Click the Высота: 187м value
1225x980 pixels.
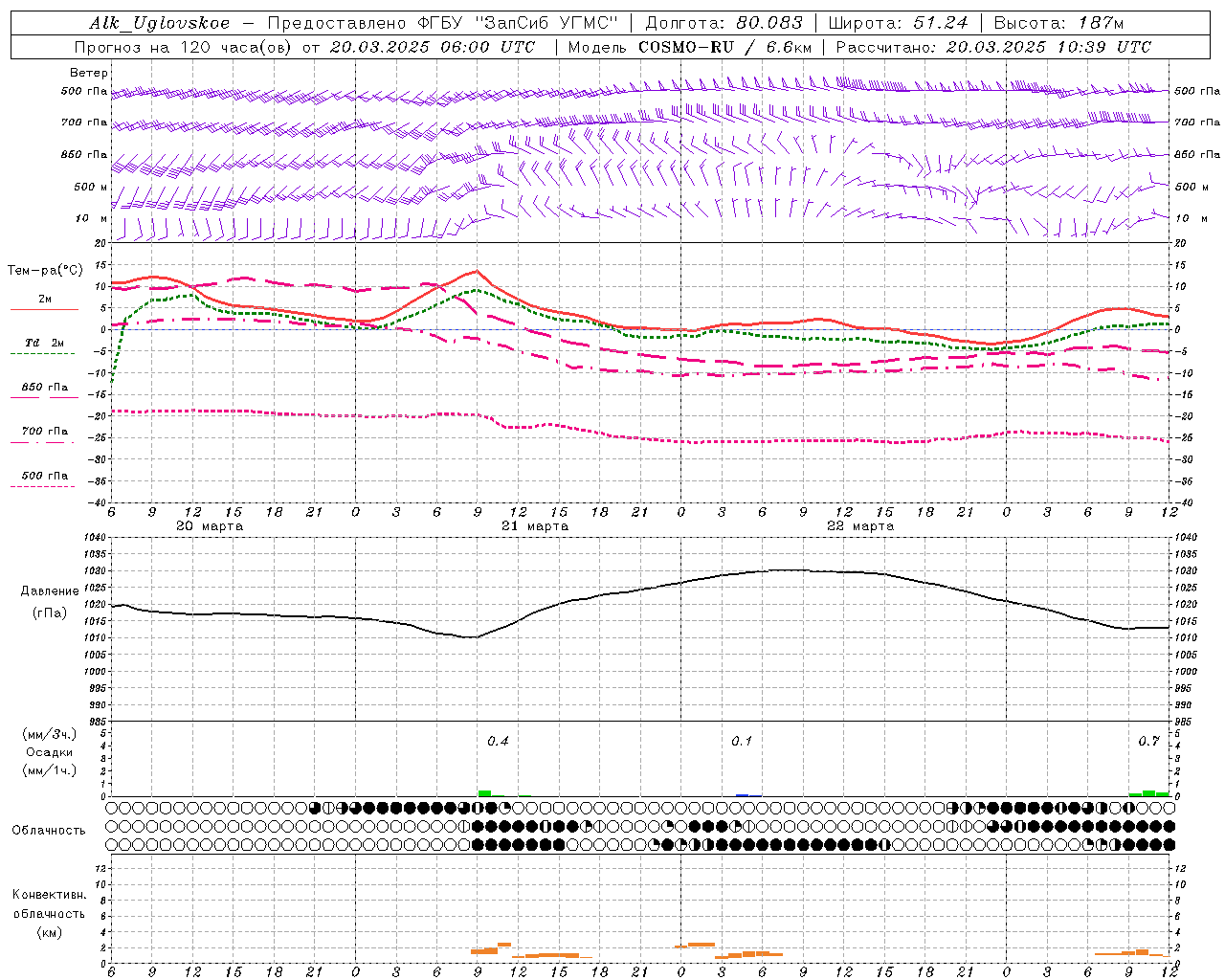point(1058,23)
